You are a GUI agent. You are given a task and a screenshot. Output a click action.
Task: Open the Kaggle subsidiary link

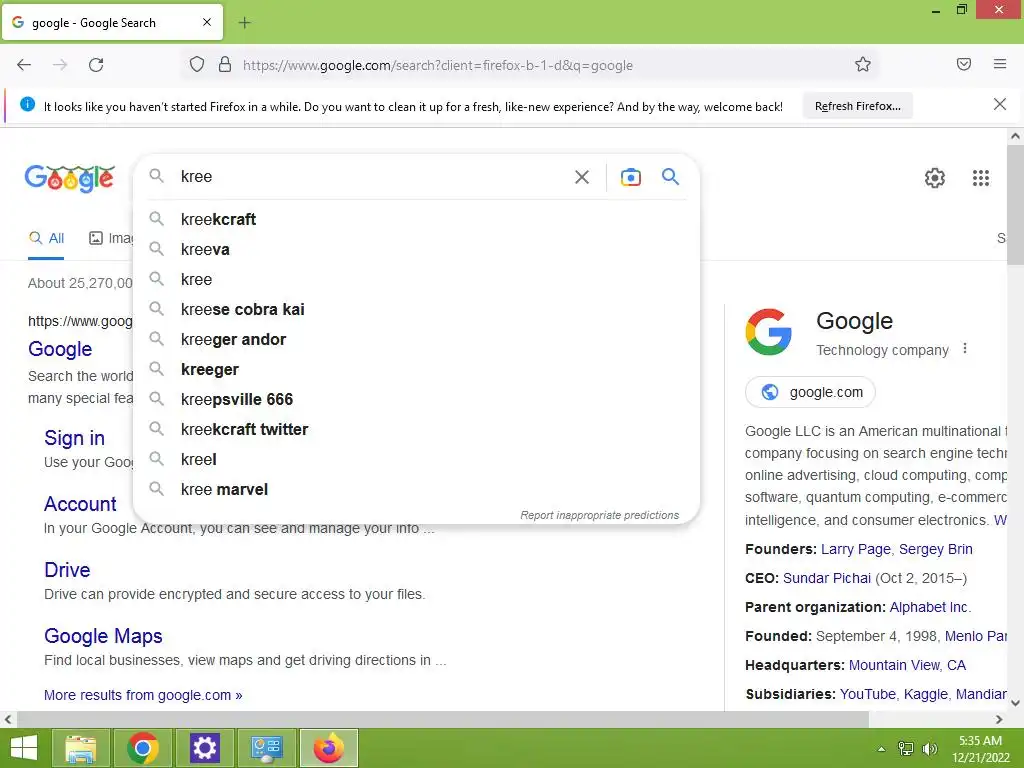(x=925, y=694)
